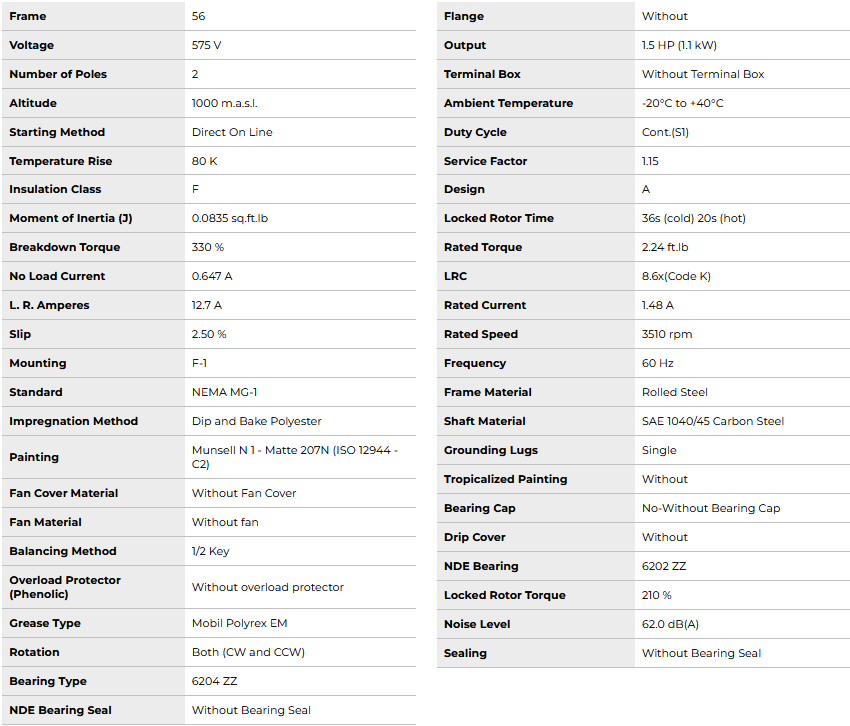Click the Rated Speed value 3510 rpm
The width and height of the screenshot is (850, 726).
click(x=667, y=334)
